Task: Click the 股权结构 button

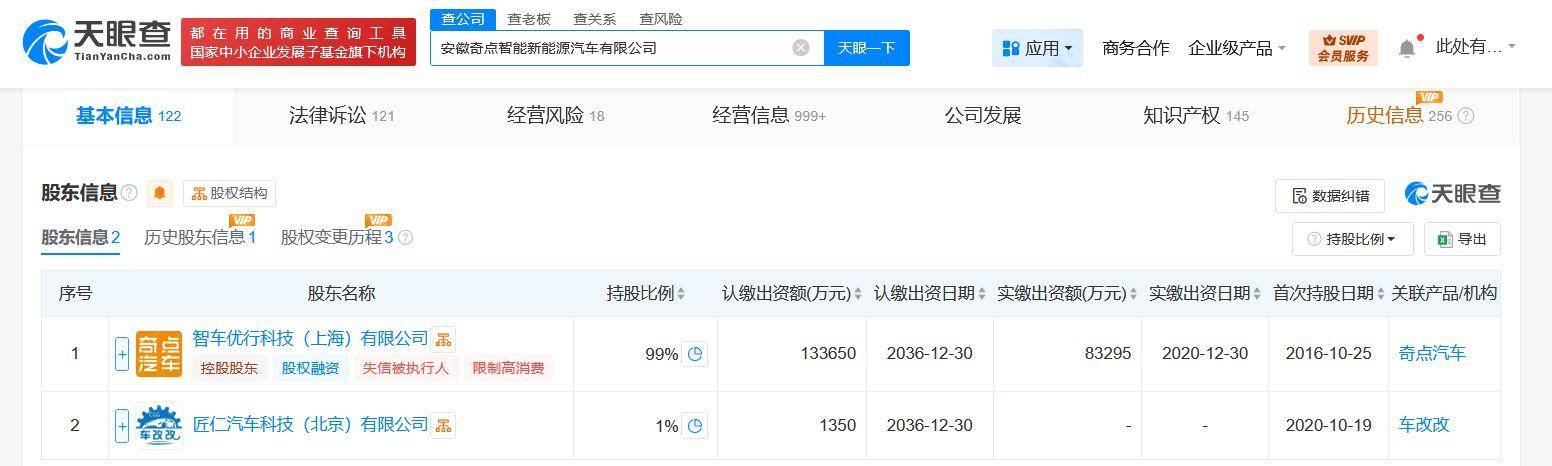Action: click(230, 194)
